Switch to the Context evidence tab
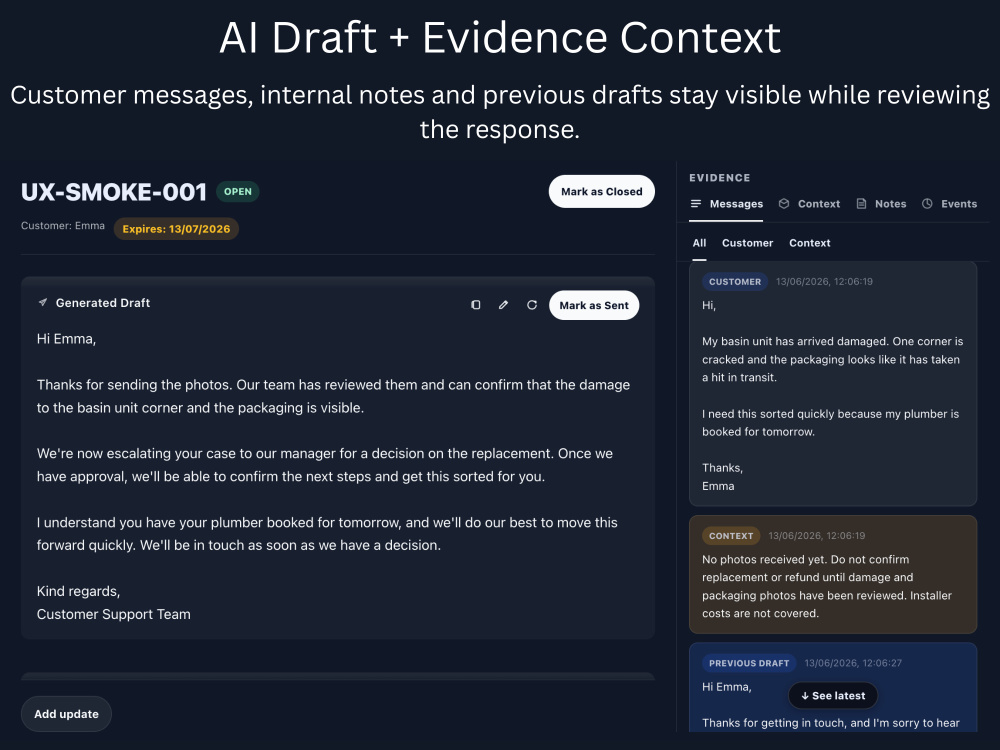This screenshot has height=750, width=1000. pyautogui.click(x=809, y=204)
